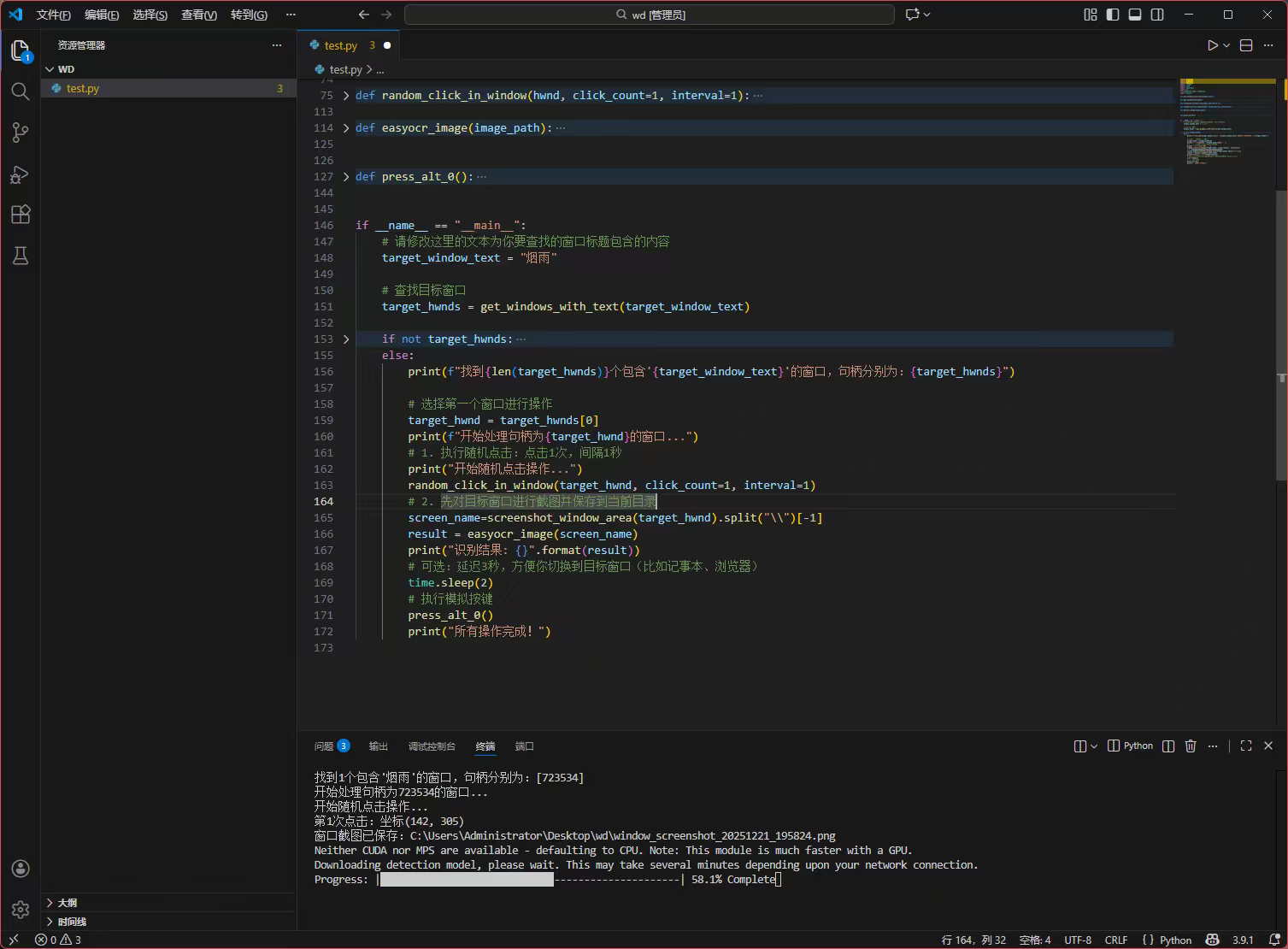Image resolution: width=1288 pixels, height=949 pixels.
Task: Switch to the Problems panel tab
Action: click(x=324, y=746)
